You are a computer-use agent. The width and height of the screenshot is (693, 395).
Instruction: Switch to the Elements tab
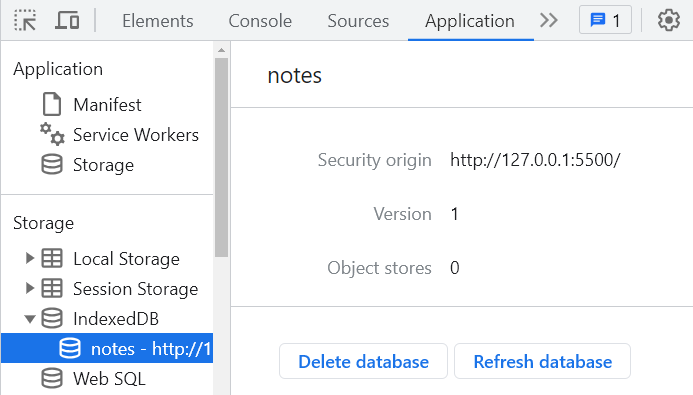pyautogui.click(x=158, y=21)
